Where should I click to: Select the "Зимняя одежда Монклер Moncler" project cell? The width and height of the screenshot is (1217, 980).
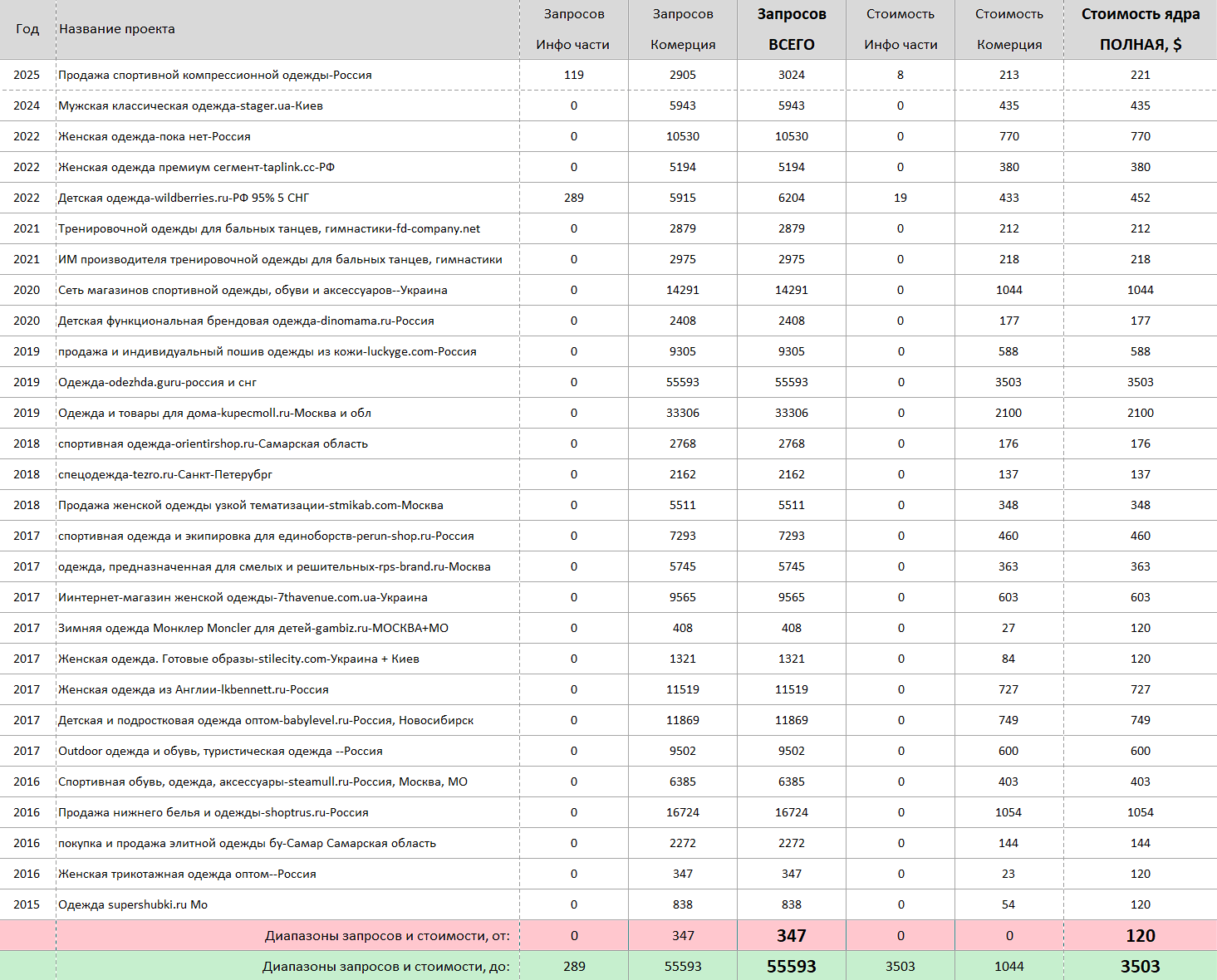point(253,628)
